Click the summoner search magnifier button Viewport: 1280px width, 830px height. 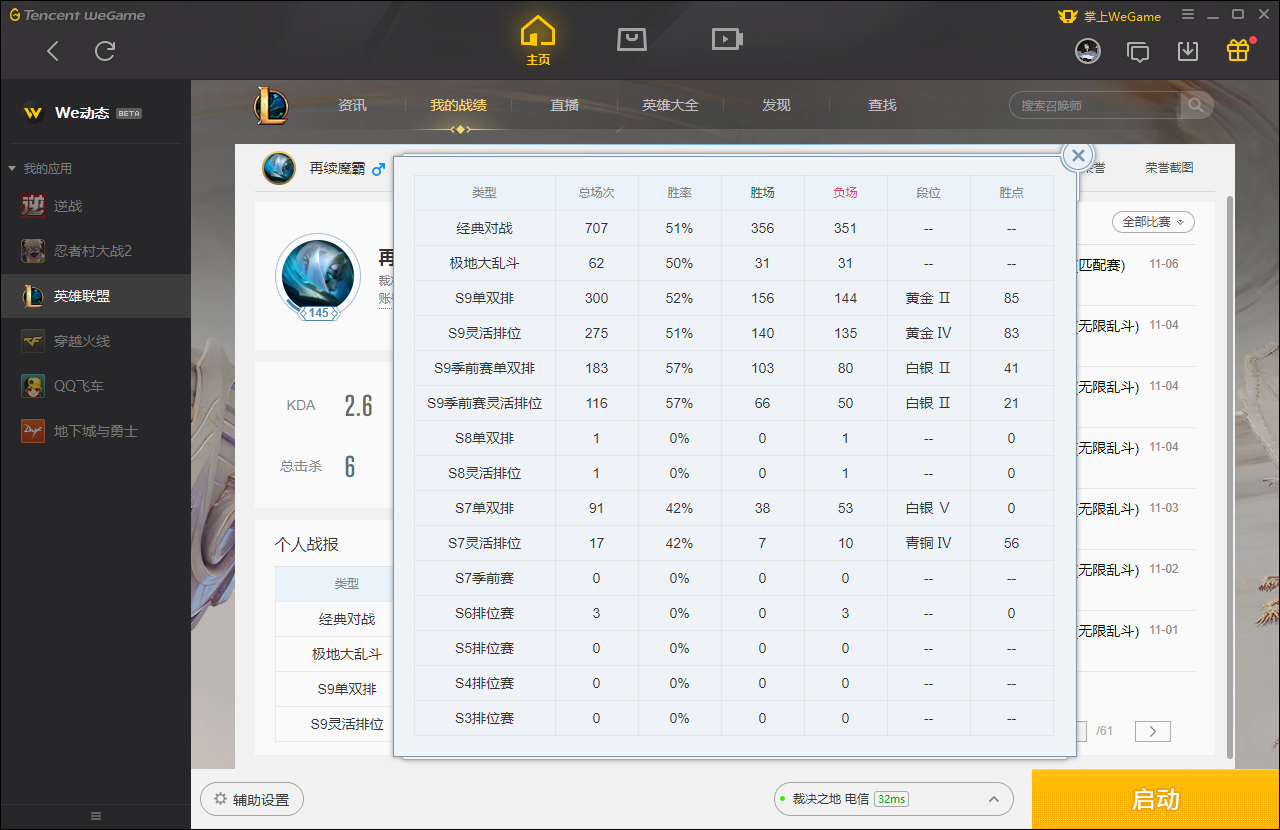tap(1196, 105)
